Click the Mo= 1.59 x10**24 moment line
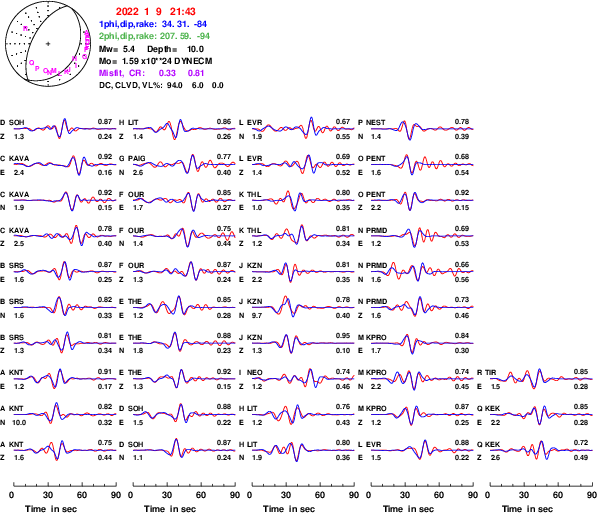This screenshot has width=597, height=513. pyautogui.click(x=155, y=61)
